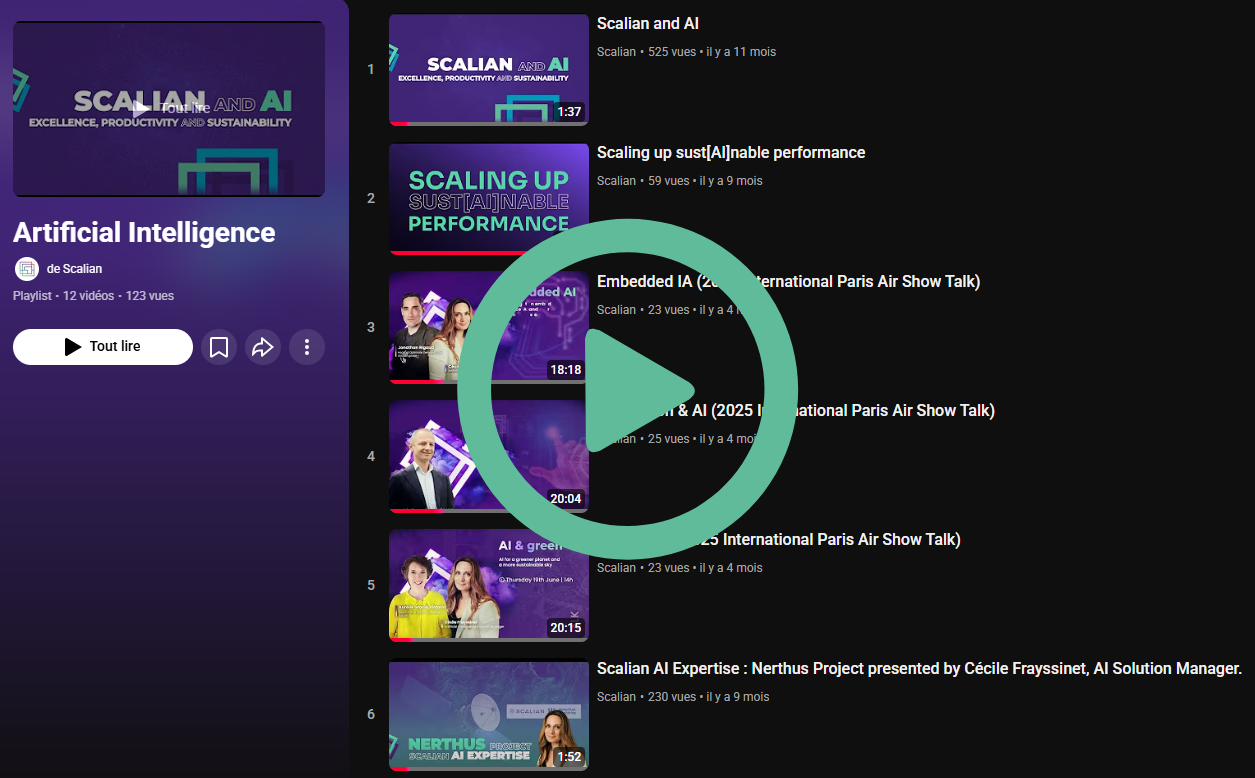
Task: Open the 'de Scalian' channel link
Action: (x=74, y=269)
